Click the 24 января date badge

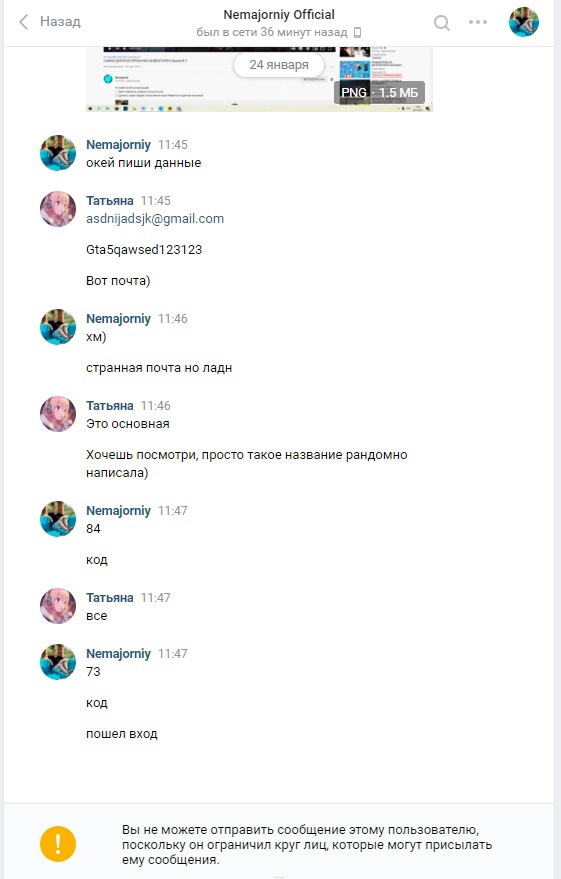tap(279, 65)
